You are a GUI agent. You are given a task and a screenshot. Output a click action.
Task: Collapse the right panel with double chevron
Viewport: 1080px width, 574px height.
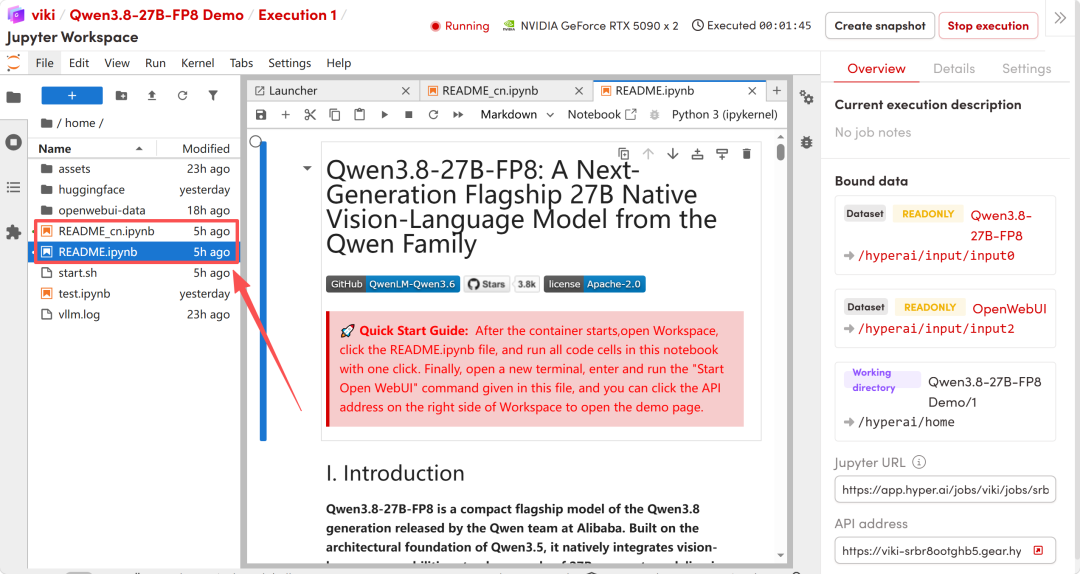pos(1060,18)
